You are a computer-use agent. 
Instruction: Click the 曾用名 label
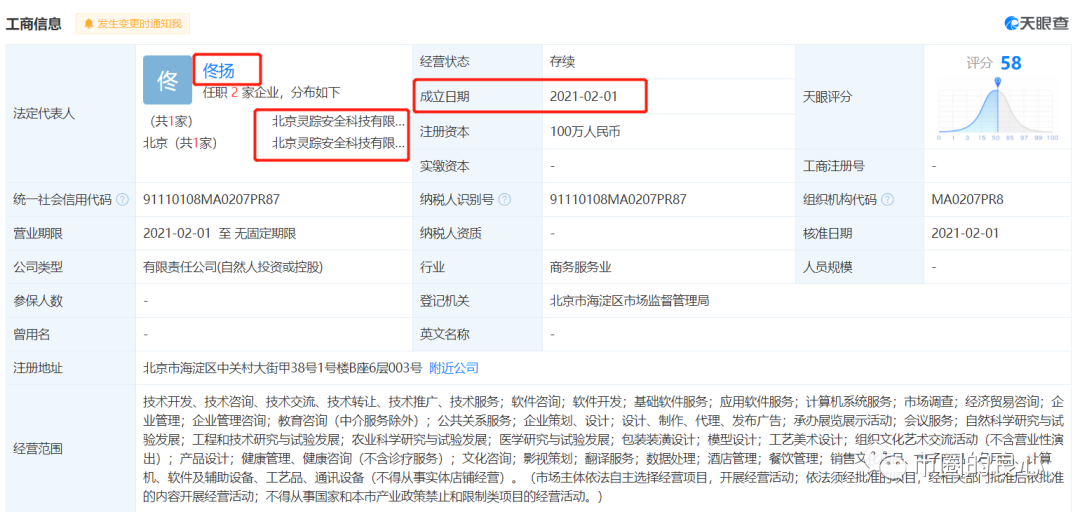[32, 335]
